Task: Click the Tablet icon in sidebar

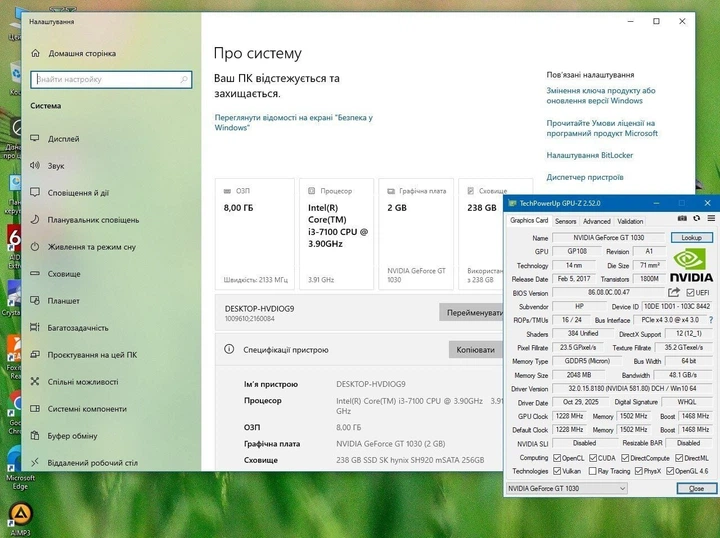Action: 35,300
